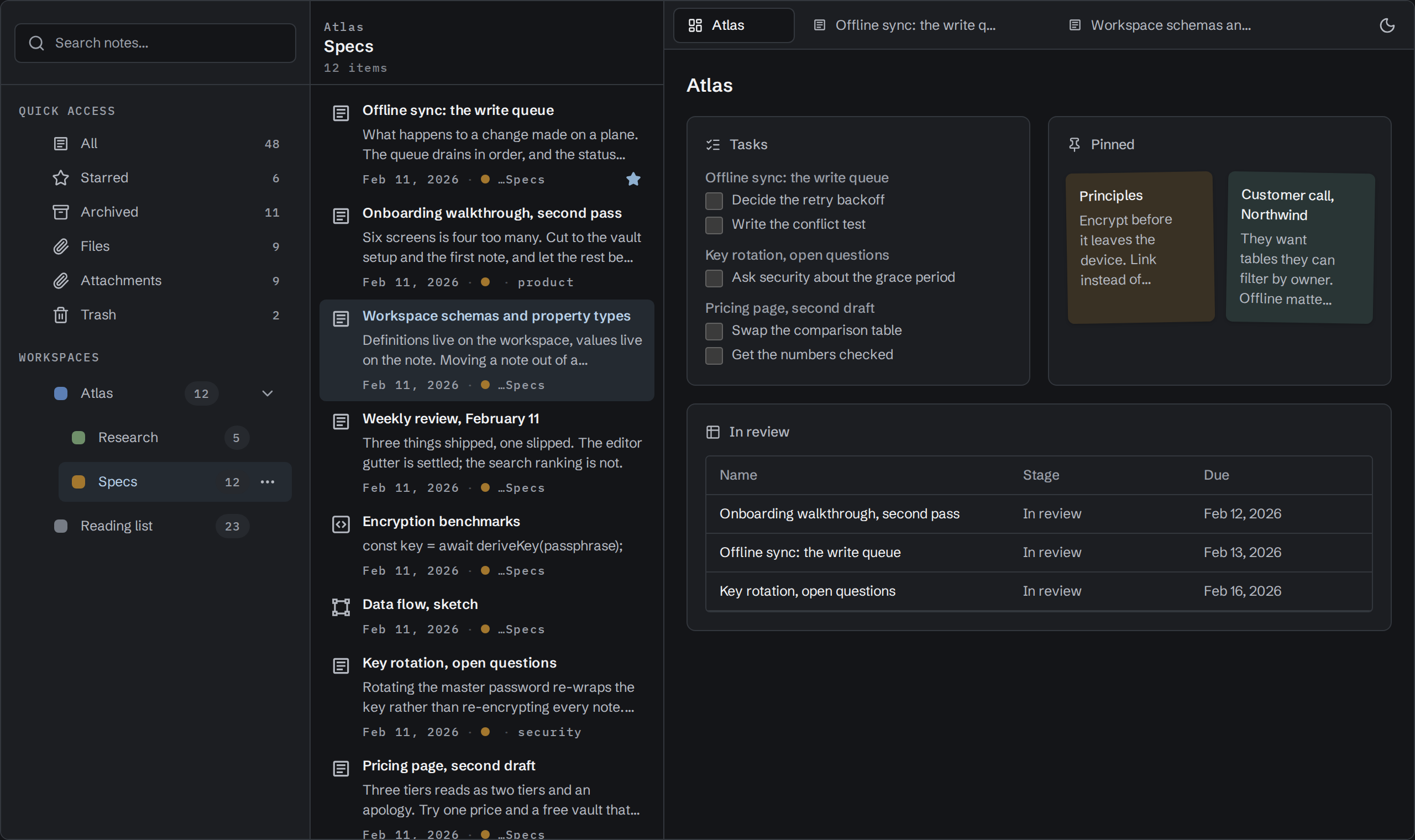This screenshot has height=840, width=1415.
Task: Click the security tag on Key rotation
Action: [x=549, y=732]
